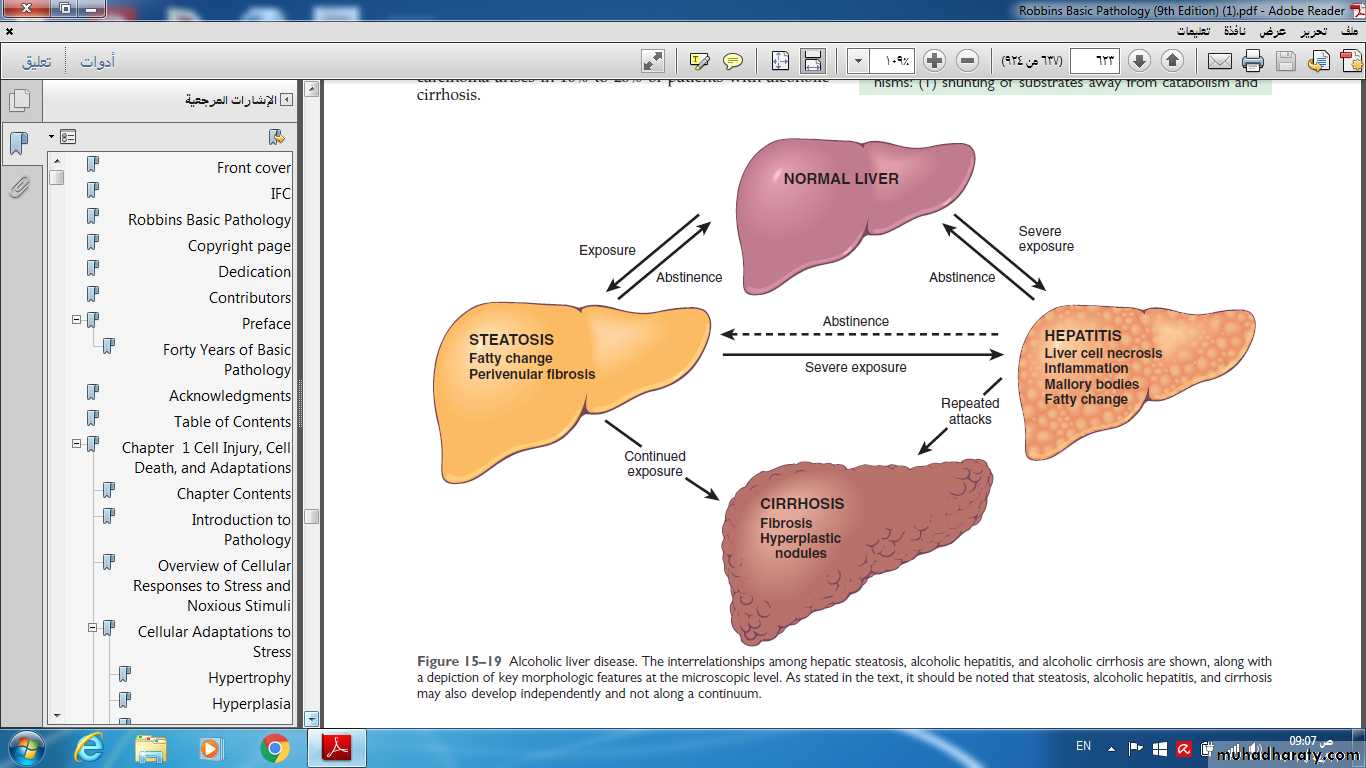
Task: Open the zoom percentage dropdown
Action: 858,61
